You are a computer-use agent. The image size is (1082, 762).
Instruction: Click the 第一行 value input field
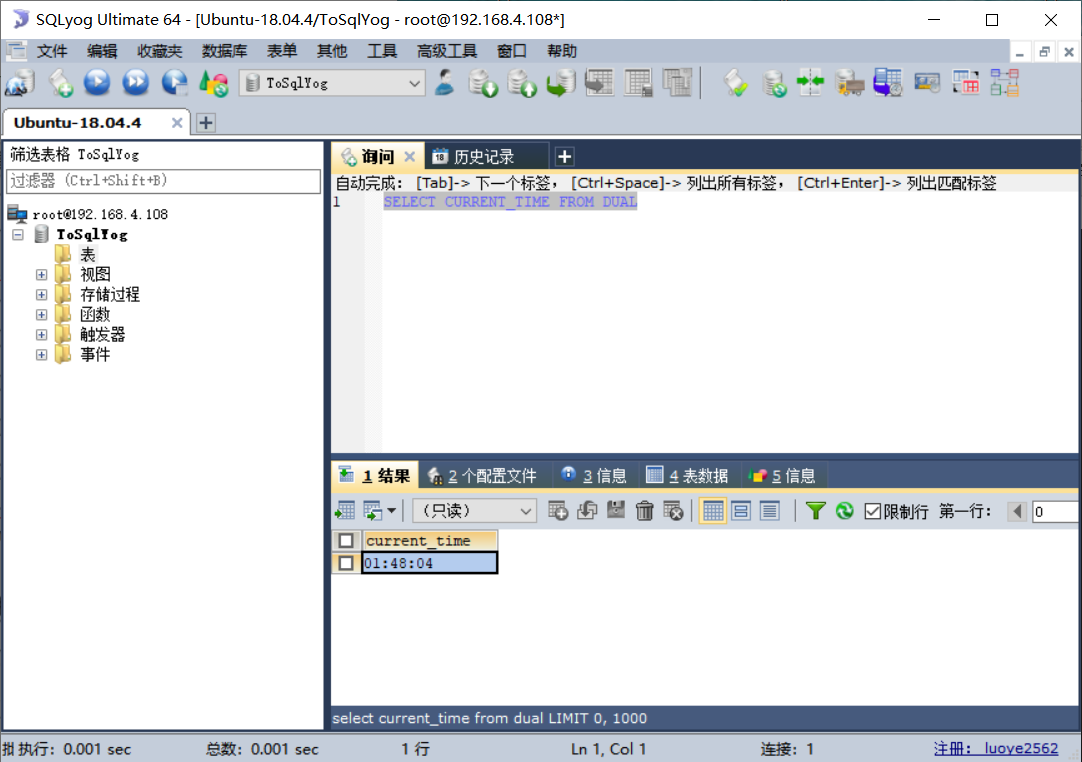point(1054,511)
